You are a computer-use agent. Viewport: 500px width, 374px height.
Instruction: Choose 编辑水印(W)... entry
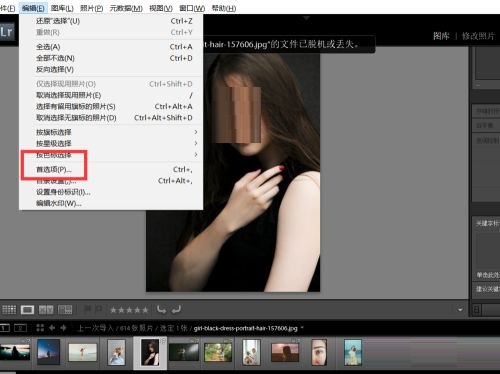click(111, 203)
